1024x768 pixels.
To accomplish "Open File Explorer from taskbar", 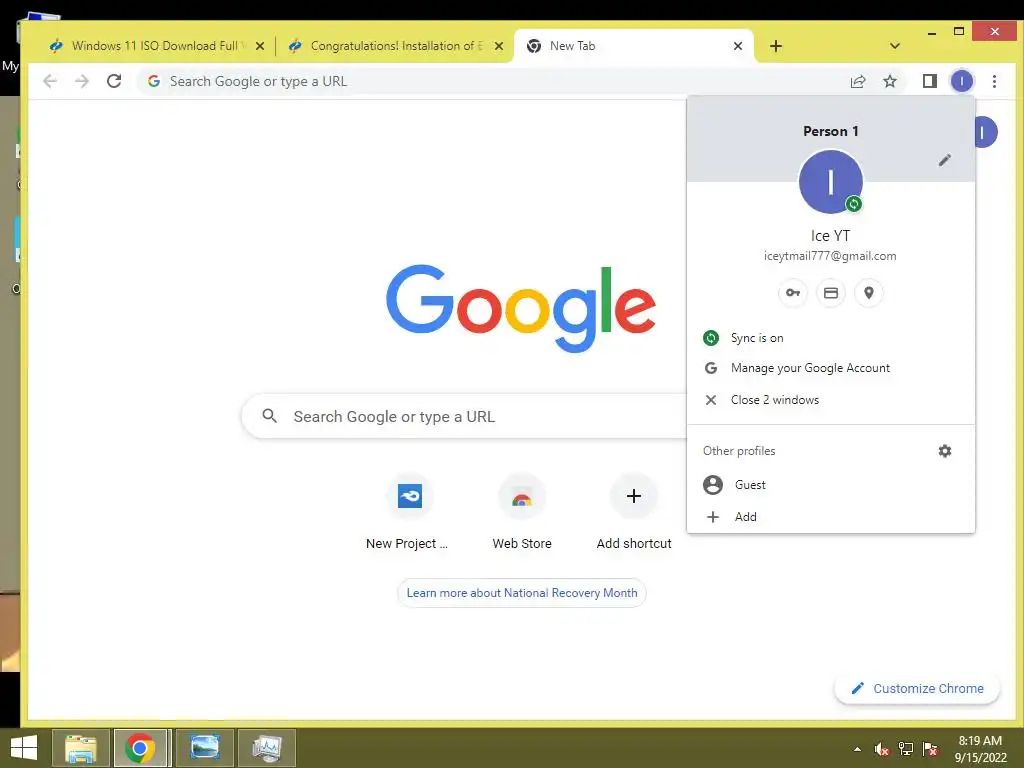I will coord(81,748).
